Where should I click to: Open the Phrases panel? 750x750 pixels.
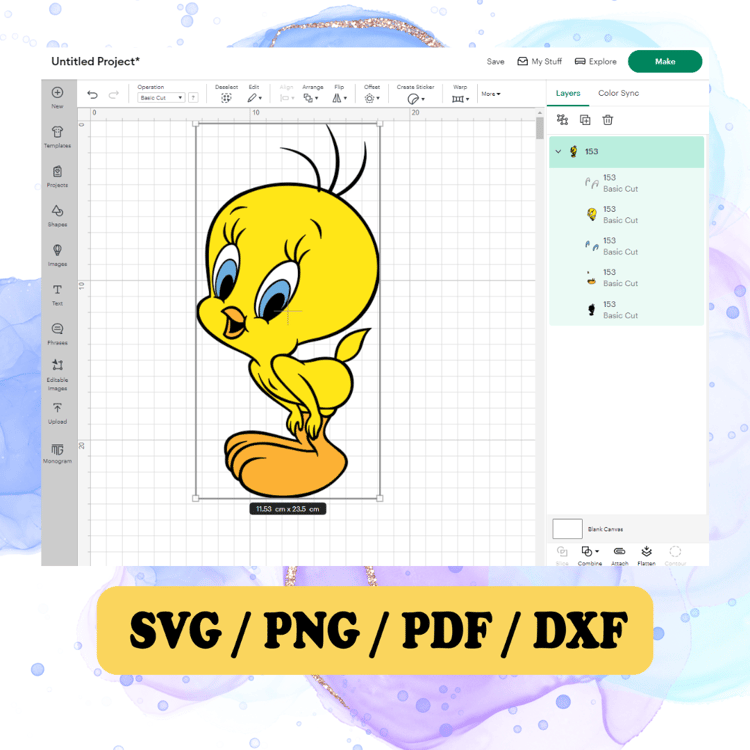pos(57,333)
